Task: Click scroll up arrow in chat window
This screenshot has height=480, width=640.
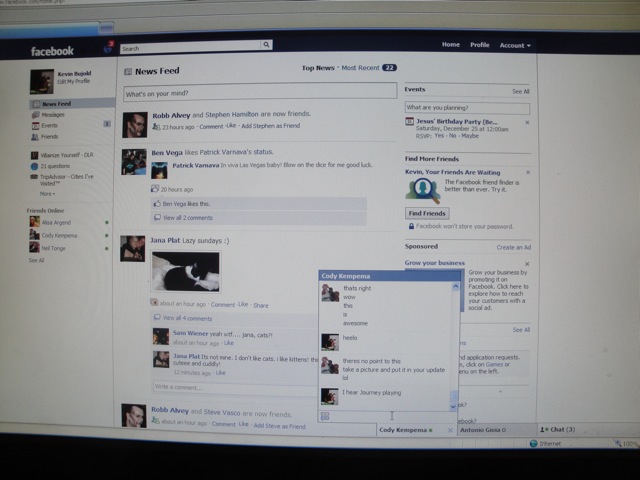Action: coord(455,287)
